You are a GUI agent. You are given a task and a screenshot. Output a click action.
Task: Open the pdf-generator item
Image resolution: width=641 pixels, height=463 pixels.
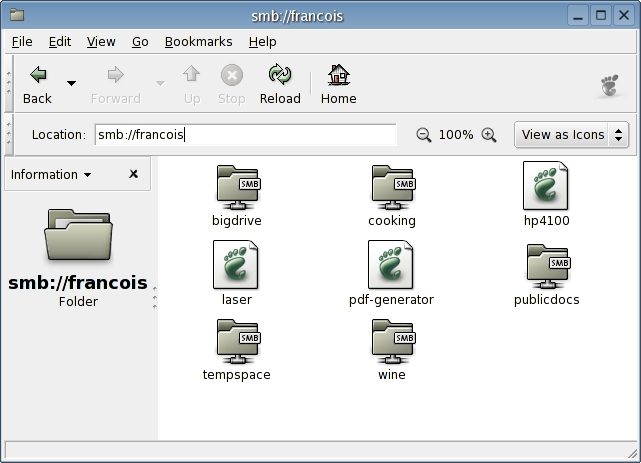[391, 266]
